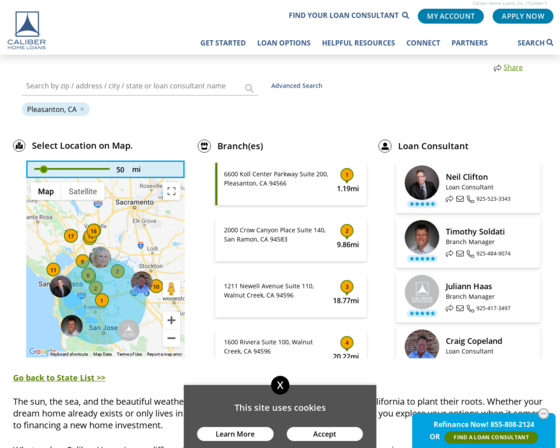
Task: Select the Newell Avenue Walnut Creek branch
Action: [291, 296]
